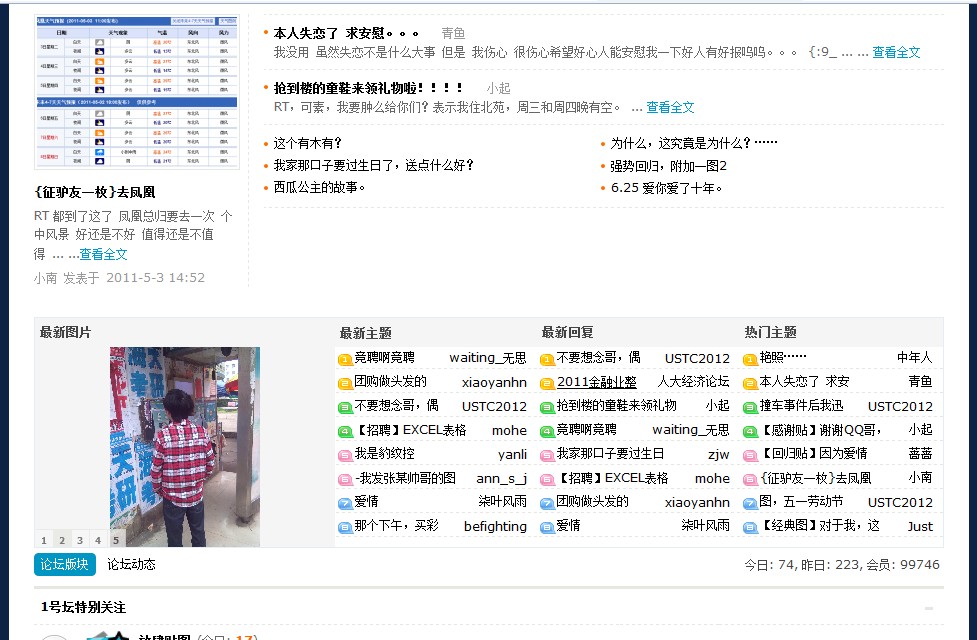Click rank 8 icon beside 那个下午，买彩
The width and height of the screenshot is (977, 640).
pos(345,527)
